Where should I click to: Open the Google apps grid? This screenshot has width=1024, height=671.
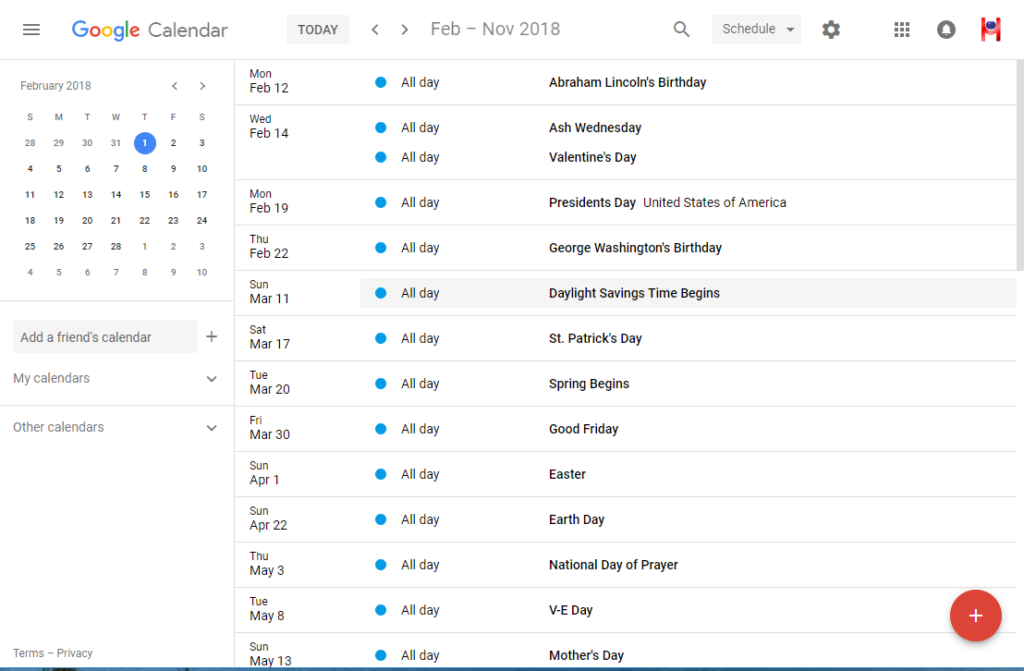click(x=902, y=29)
